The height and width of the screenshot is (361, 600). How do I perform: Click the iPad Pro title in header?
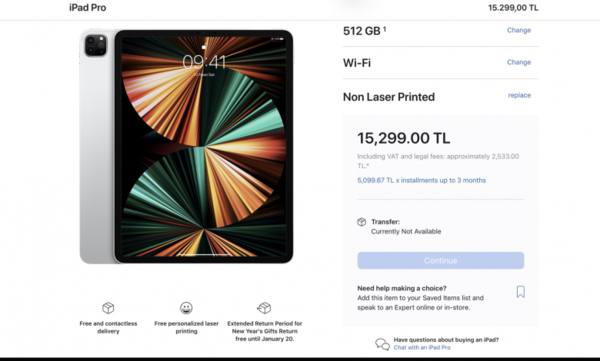click(88, 8)
